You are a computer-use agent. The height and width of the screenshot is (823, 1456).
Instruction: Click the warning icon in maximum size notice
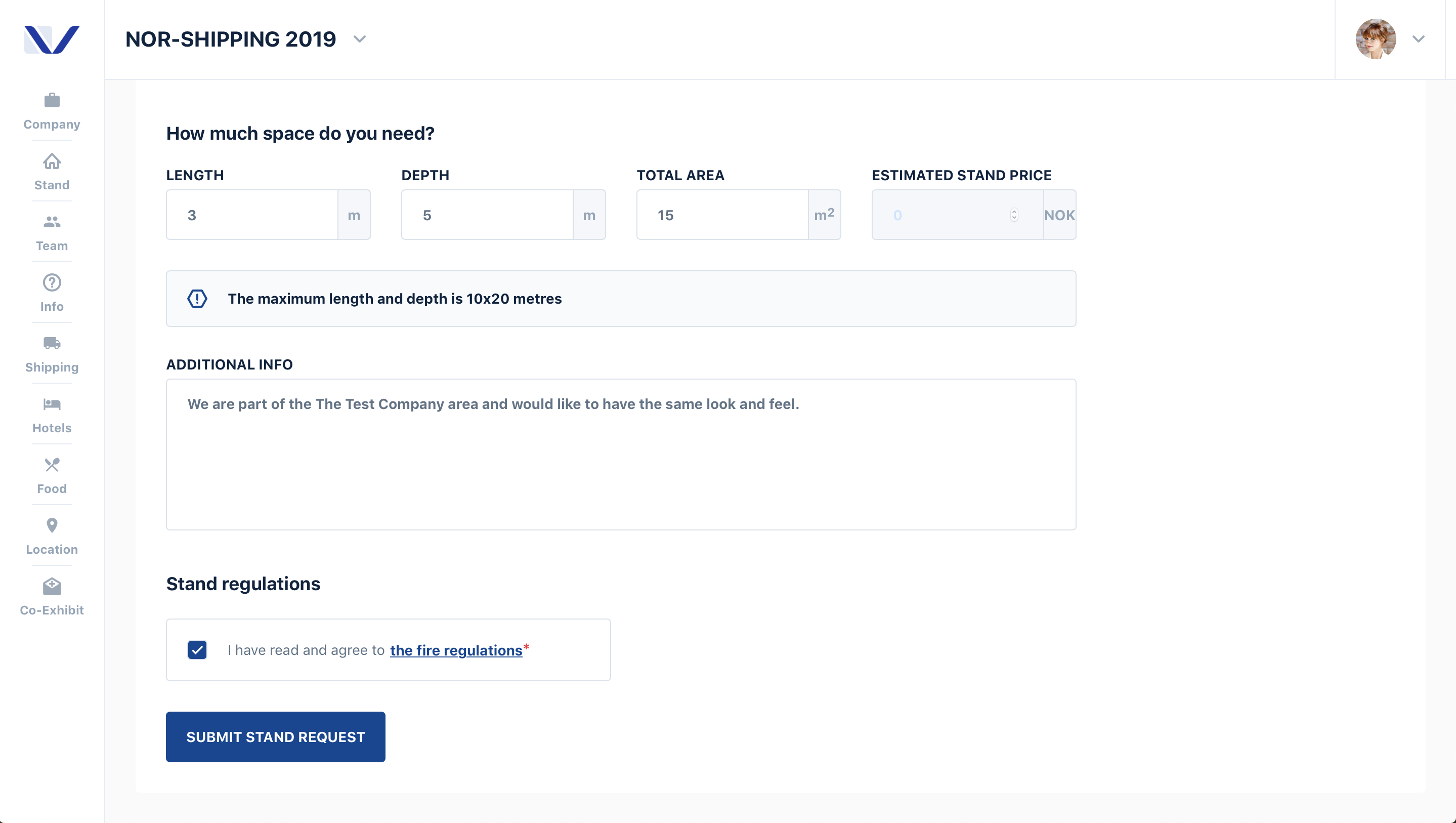coord(197,299)
